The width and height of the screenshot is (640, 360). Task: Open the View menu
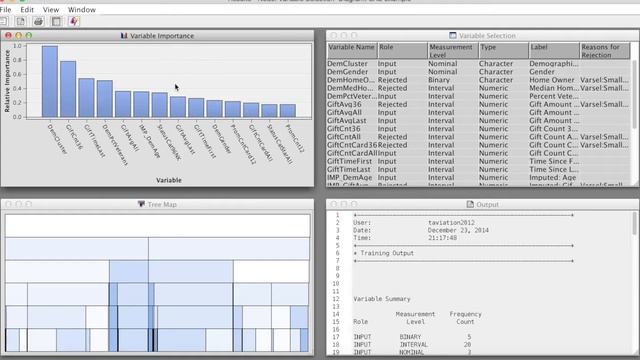pyautogui.click(x=51, y=9)
